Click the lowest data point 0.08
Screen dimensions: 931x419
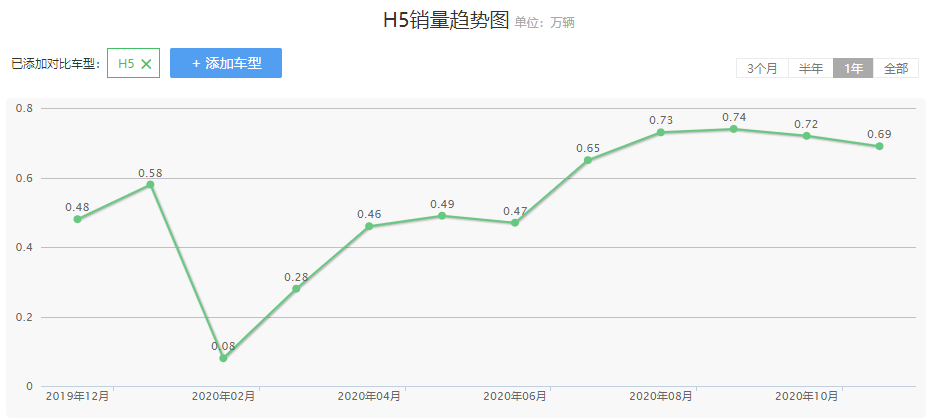[223, 358]
